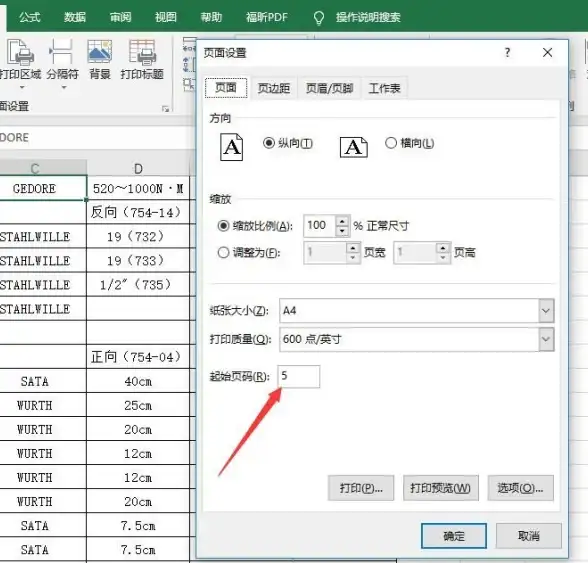
Task: Switch to the 页面 tab
Action: point(226,88)
